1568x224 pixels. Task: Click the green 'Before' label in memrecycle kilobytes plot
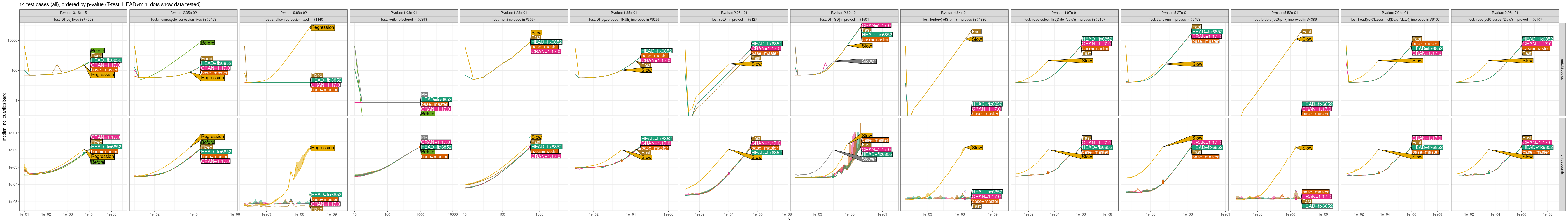pyautogui.click(x=207, y=43)
